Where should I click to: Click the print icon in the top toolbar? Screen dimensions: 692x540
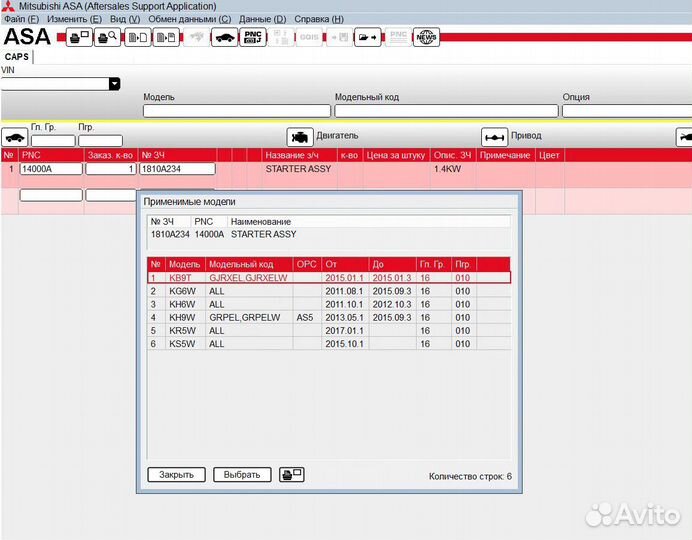pos(79,38)
